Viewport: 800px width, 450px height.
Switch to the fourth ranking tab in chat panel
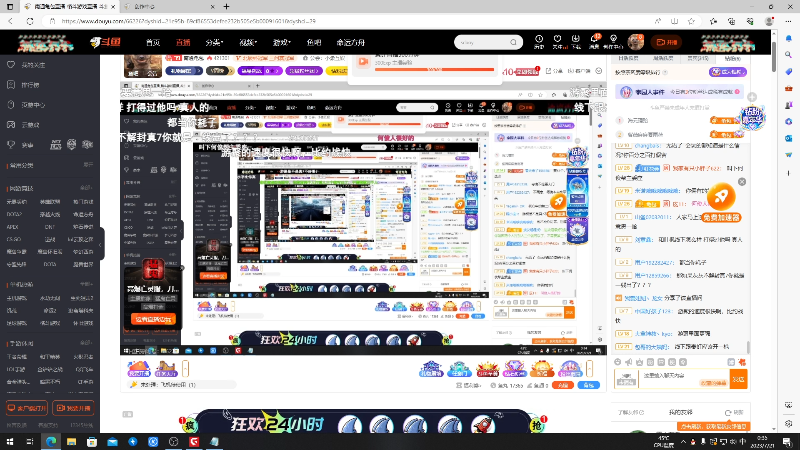click(732, 58)
